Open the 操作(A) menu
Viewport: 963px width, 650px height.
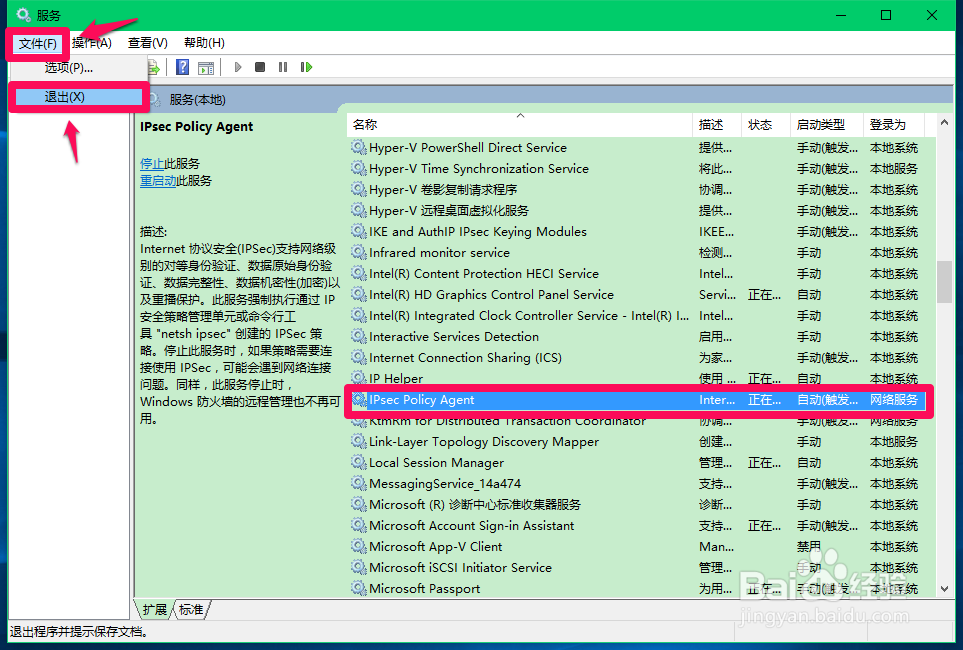click(x=93, y=42)
